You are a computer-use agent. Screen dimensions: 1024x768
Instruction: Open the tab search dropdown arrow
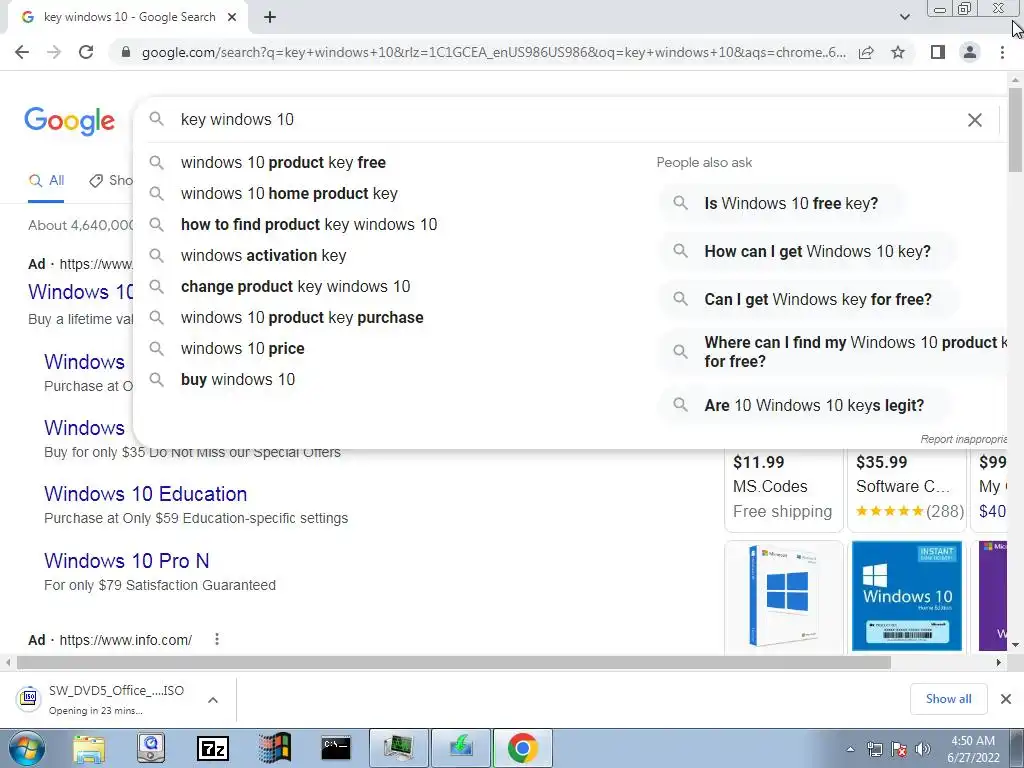[904, 17]
